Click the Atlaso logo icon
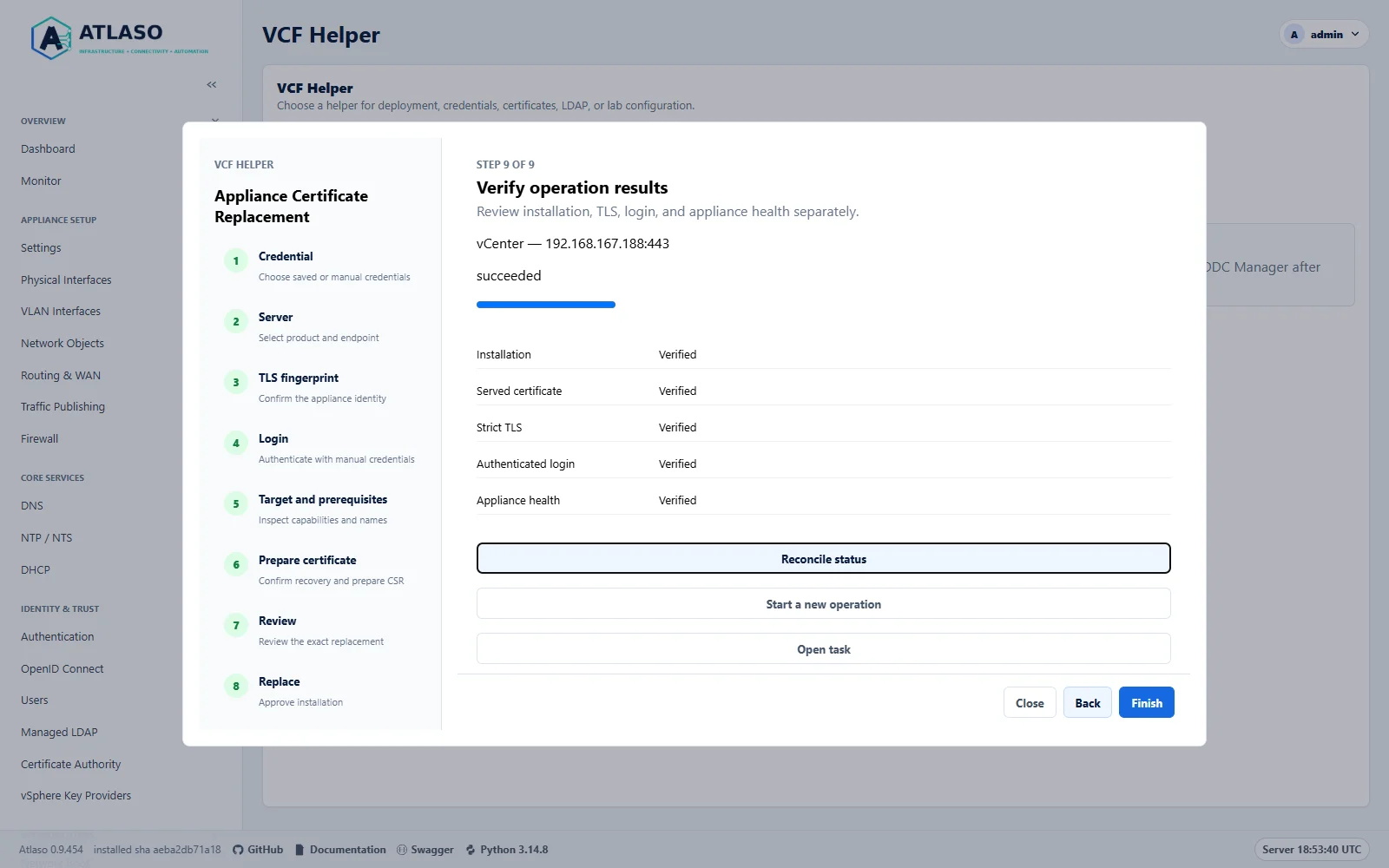1389x868 pixels. 51,38
